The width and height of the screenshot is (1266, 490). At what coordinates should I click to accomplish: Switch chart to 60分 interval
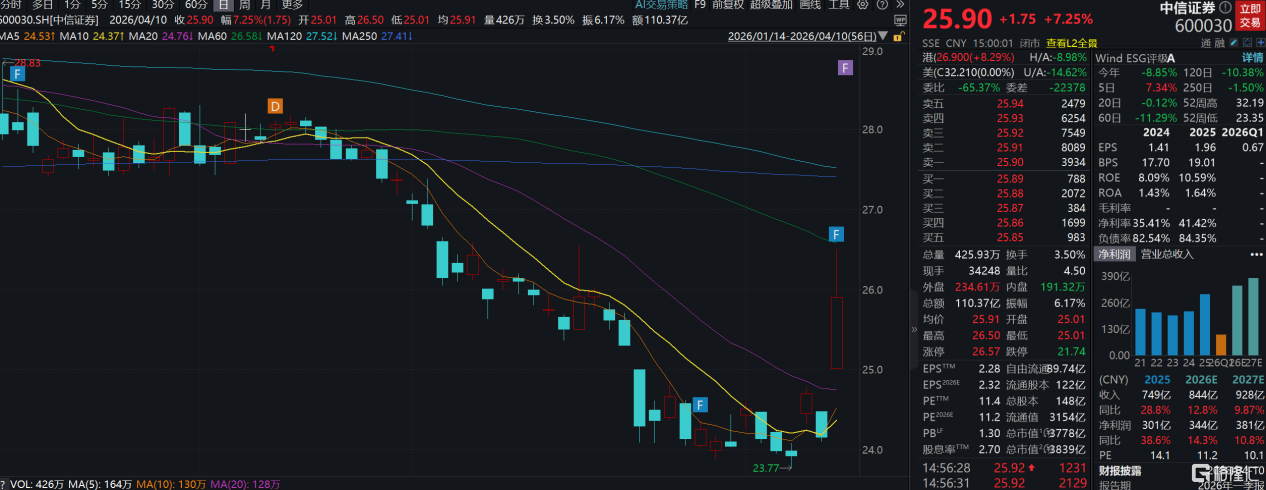[x=197, y=5]
